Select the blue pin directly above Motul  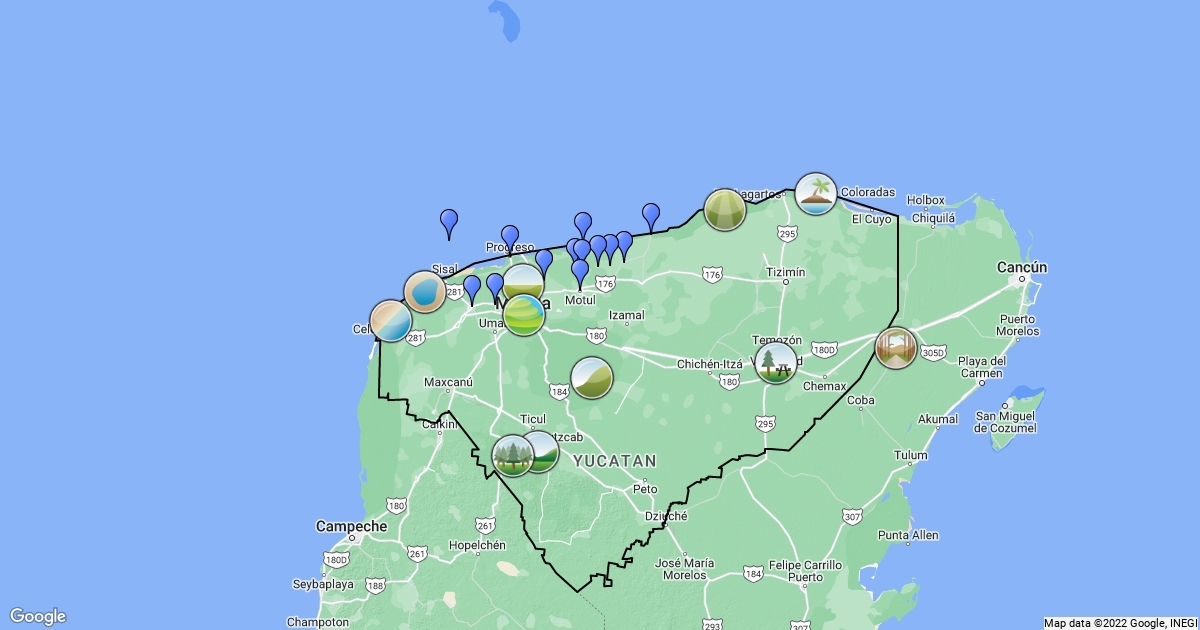(x=580, y=271)
